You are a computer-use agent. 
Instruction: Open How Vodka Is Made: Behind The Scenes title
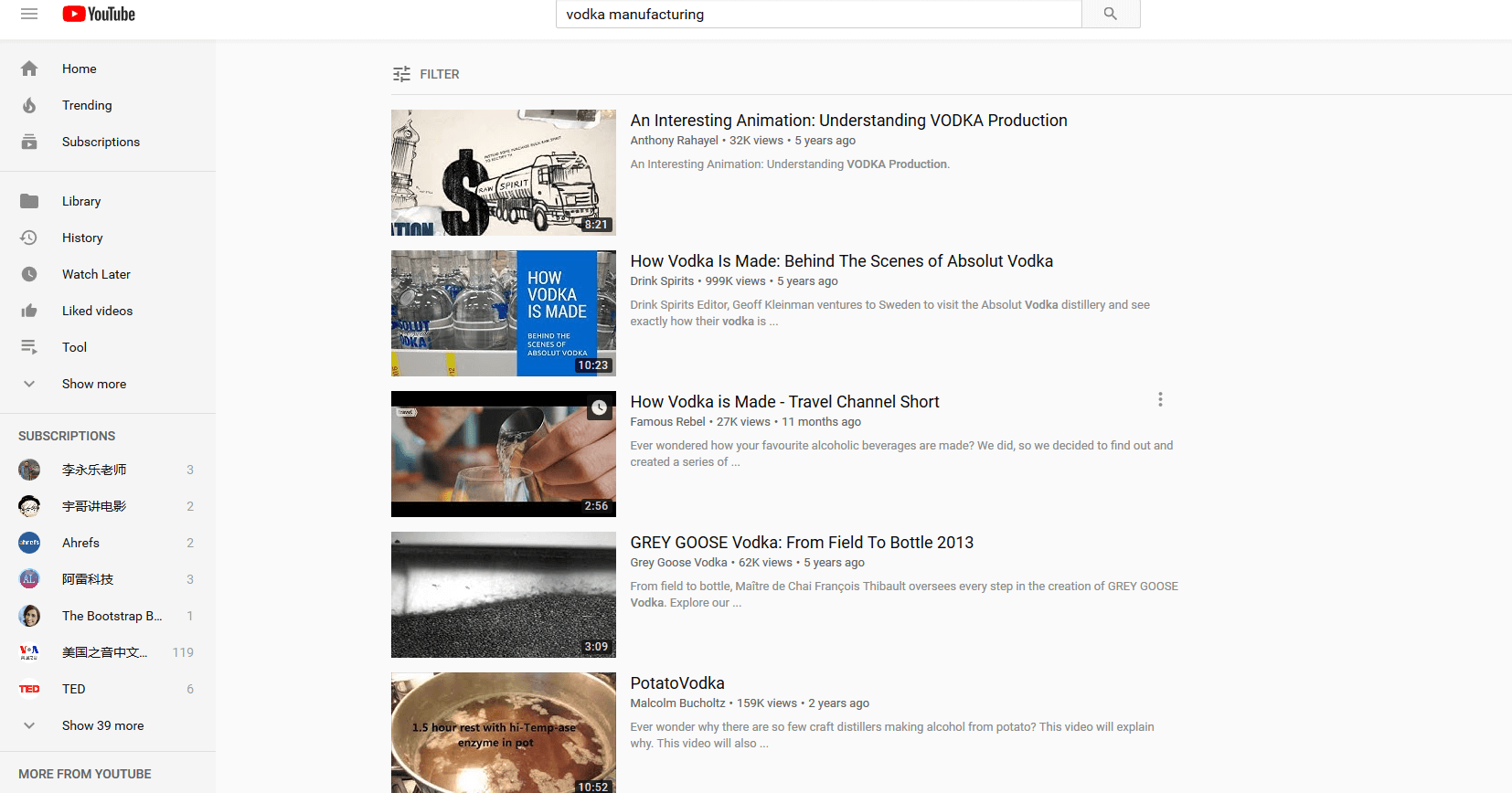coord(841,261)
